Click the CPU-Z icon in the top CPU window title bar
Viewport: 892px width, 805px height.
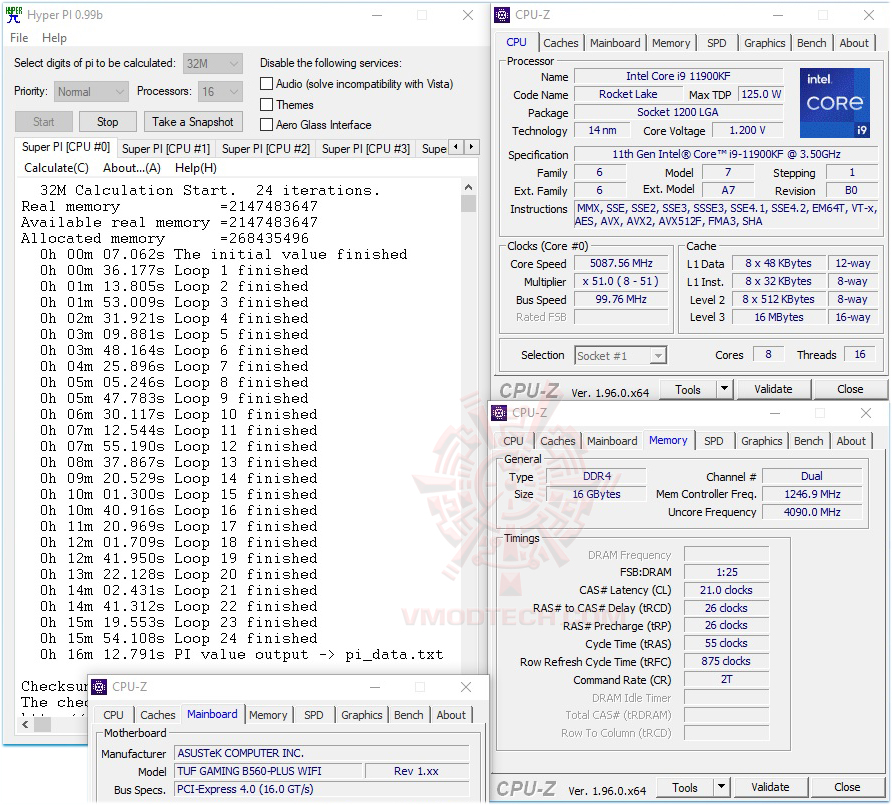click(x=502, y=15)
